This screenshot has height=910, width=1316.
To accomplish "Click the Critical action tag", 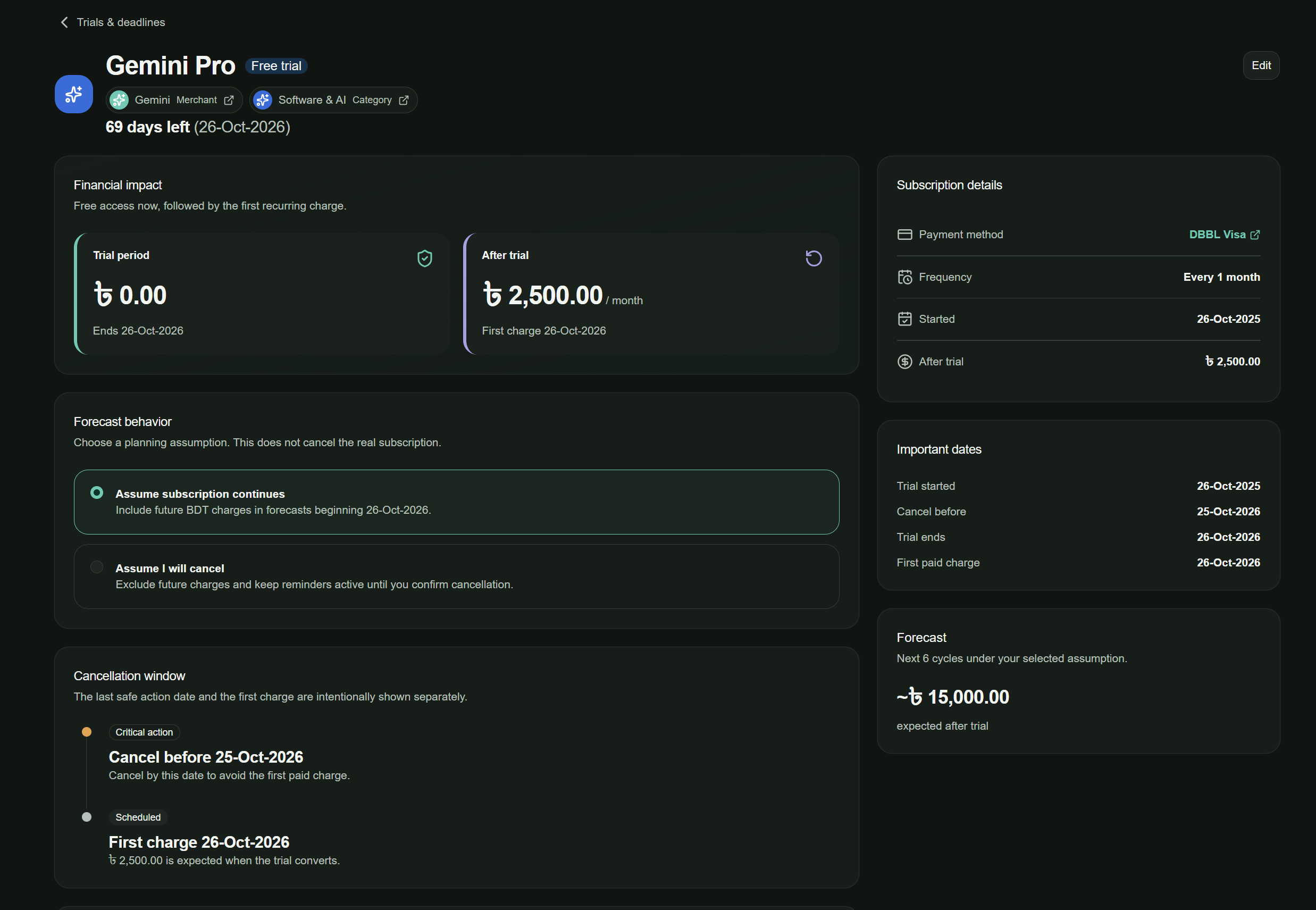I will tap(144, 732).
